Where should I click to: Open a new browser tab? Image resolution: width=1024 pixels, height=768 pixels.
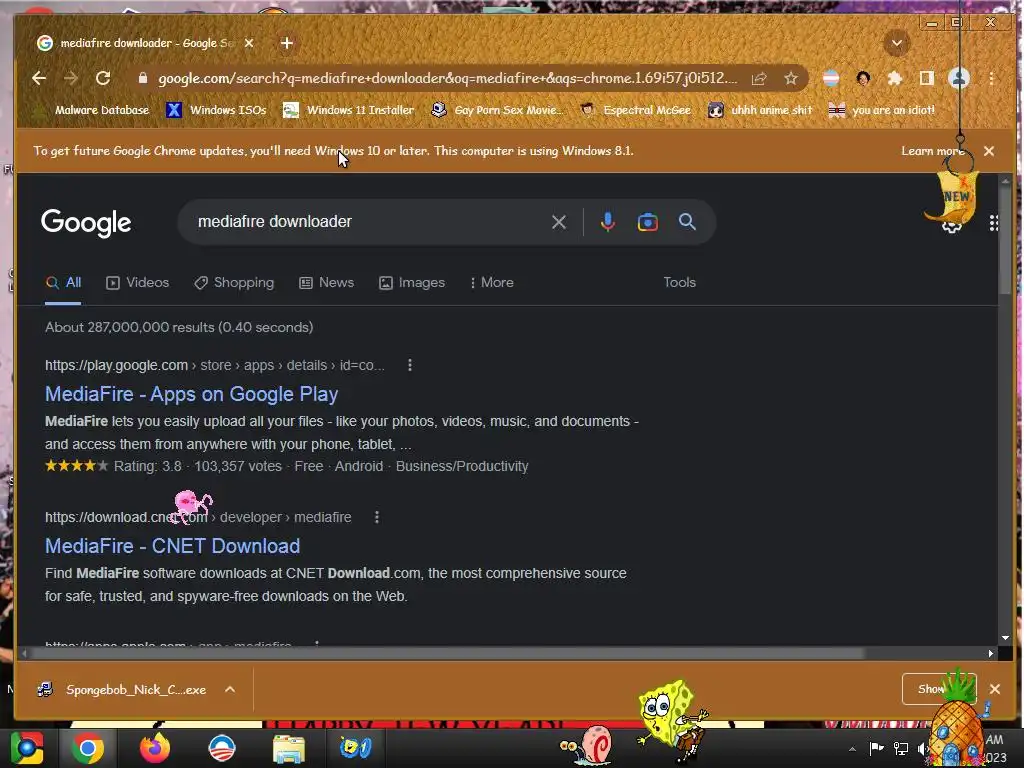pos(287,43)
